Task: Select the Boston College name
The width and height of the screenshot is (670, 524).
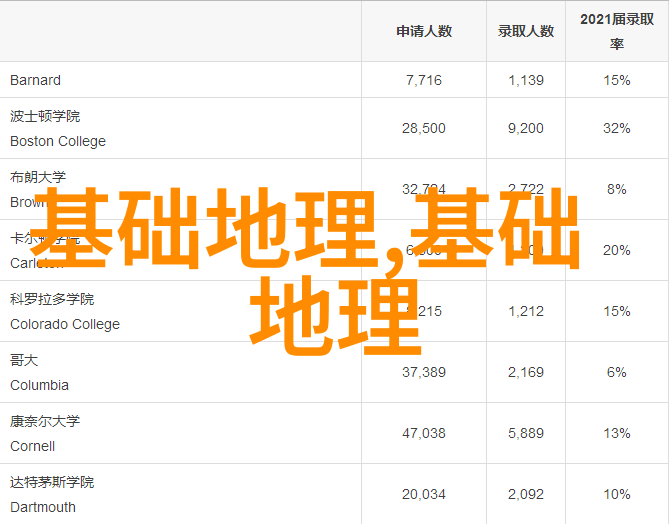Action: click(x=58, y=141)
